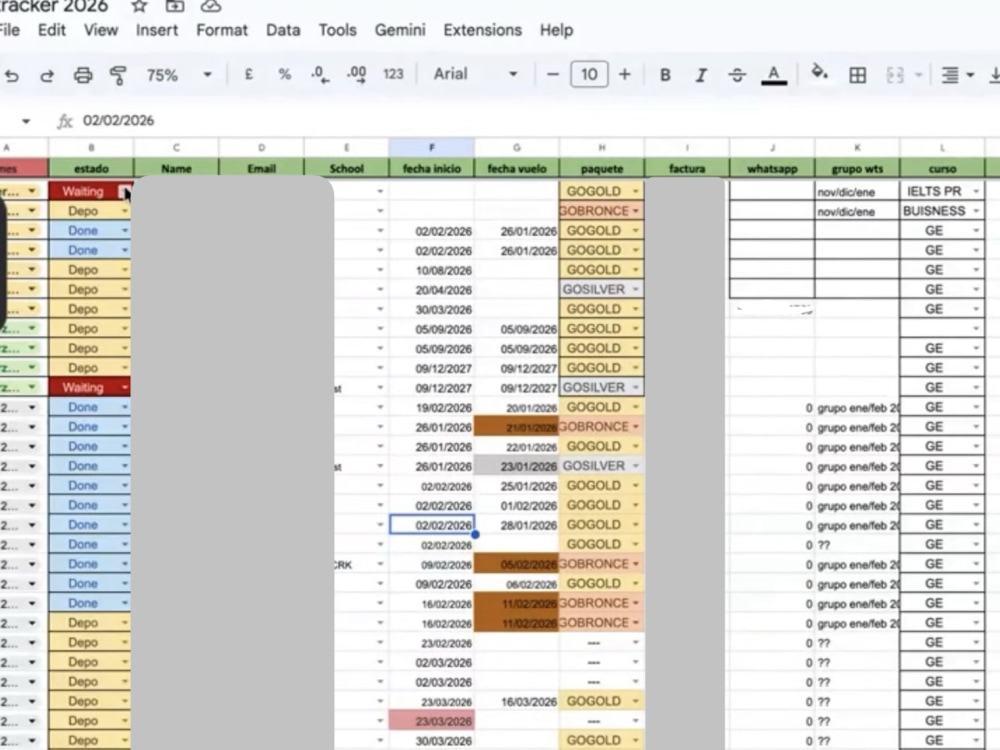1000x750 pixels.
Task: Click the 'fecha vuelo' header cell
Action: [517, 168]
